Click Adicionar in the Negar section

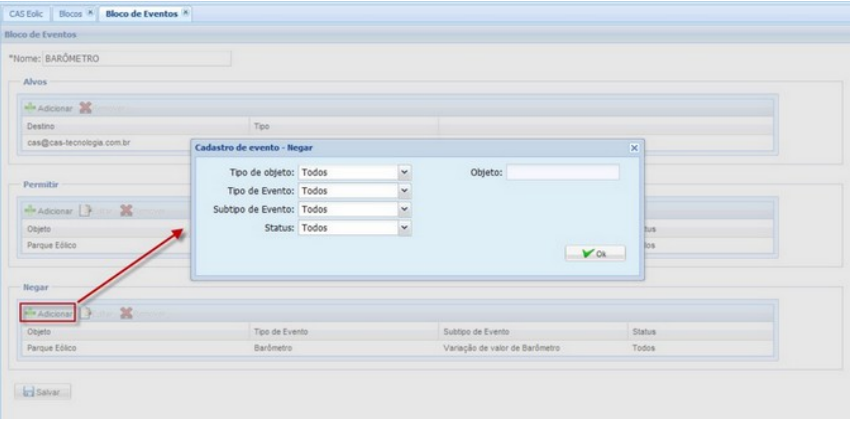[49, 313]
